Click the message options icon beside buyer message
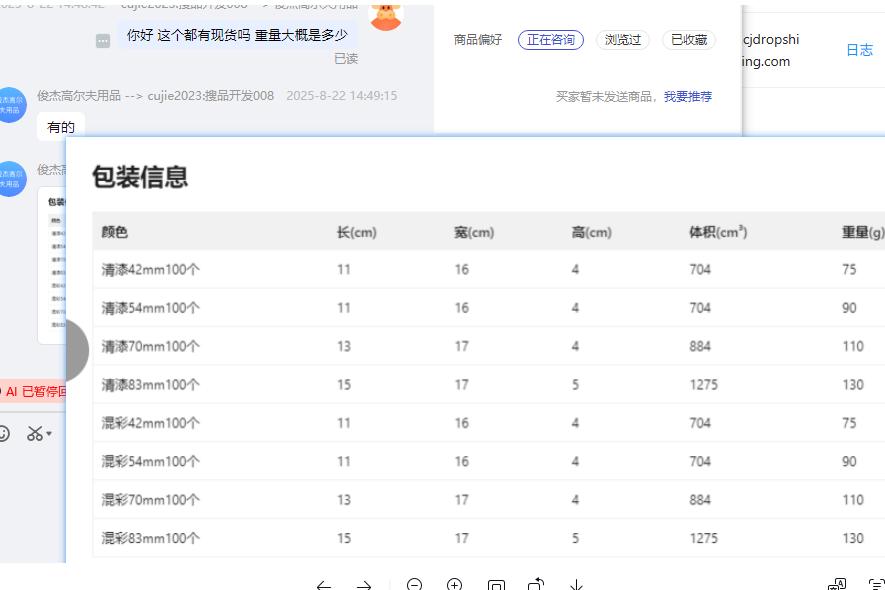 [x=103, y=41]
